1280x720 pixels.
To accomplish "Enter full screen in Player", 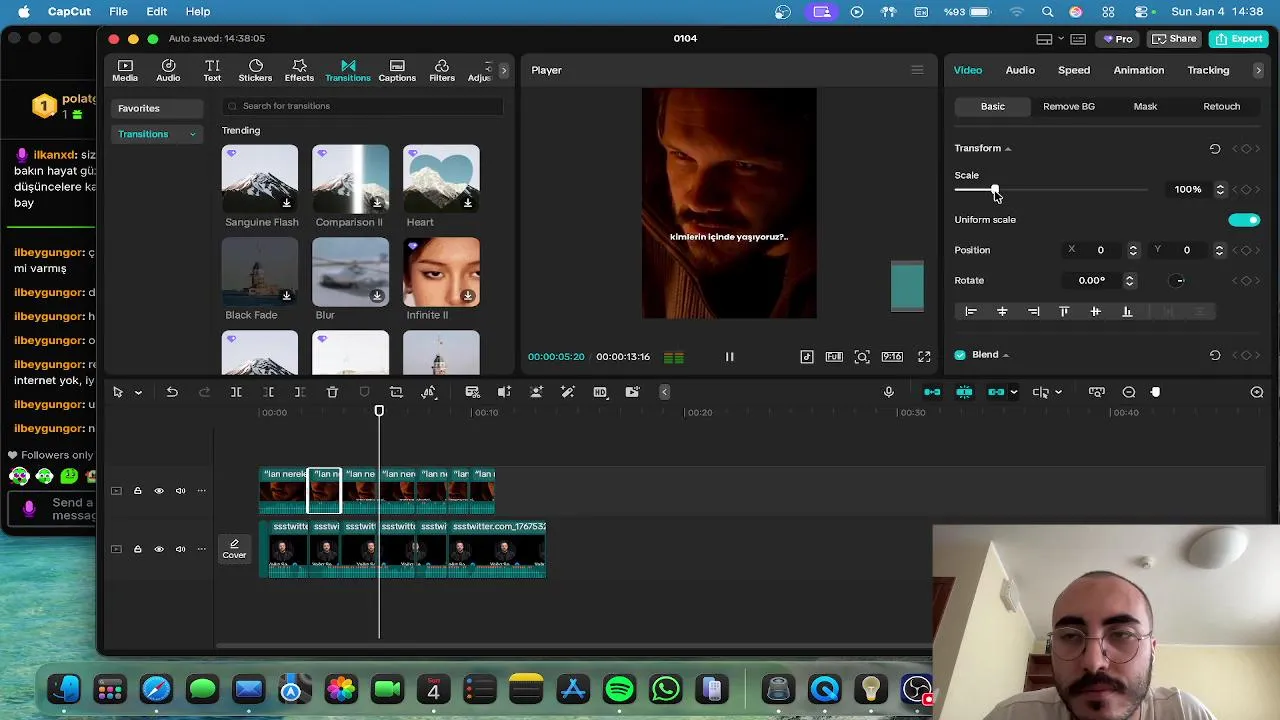I will [924, 357].
